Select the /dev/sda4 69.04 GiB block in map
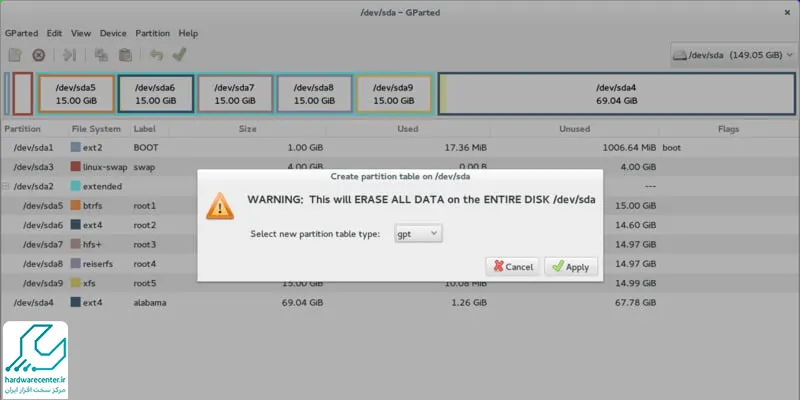 [x=616, y=94]
